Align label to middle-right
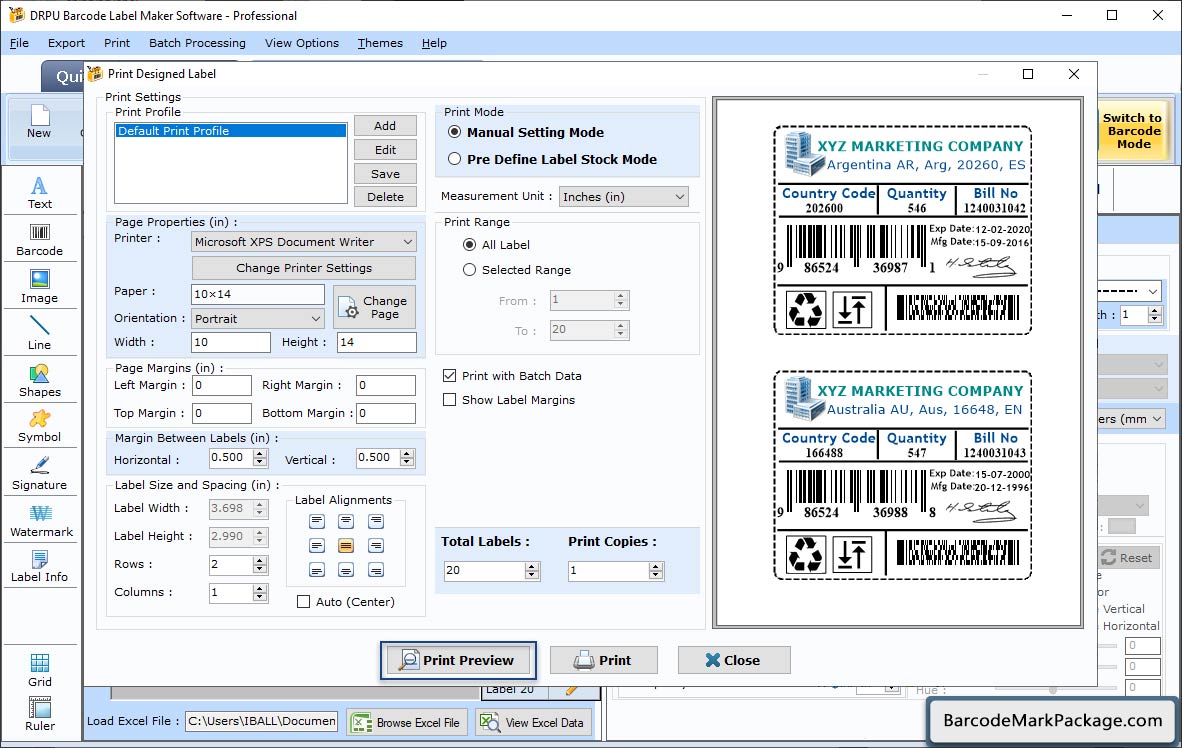The width and height of the screenshot is (1182, 748). pos(375,545)
